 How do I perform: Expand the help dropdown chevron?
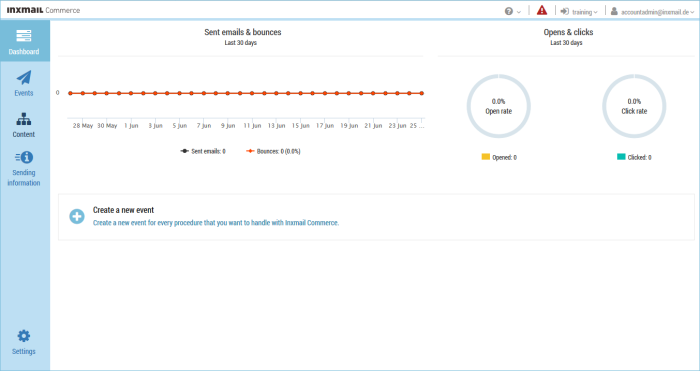coord(519,12)
